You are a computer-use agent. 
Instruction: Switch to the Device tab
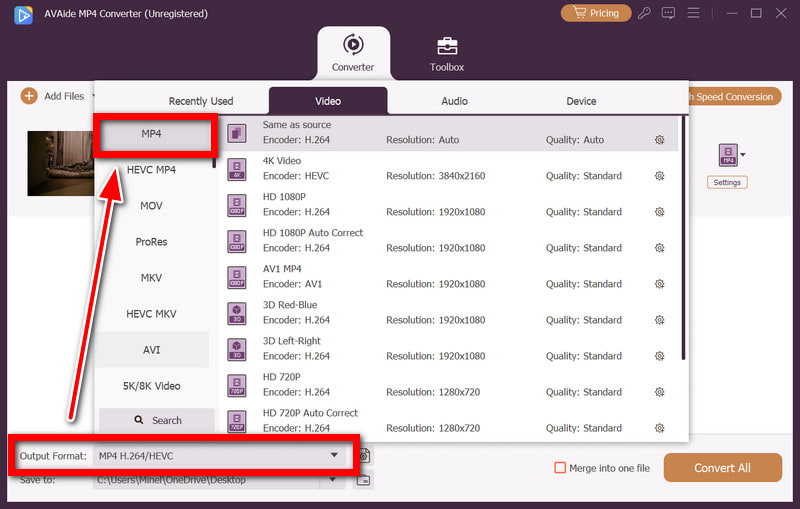(581, 101)
